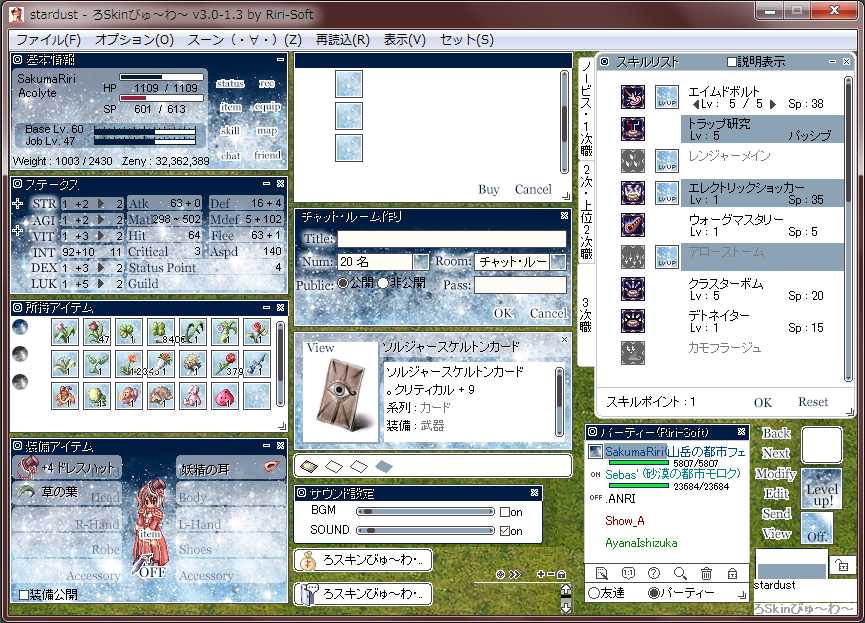Click the lock icon beside stardust input box
Image resolution: width=865 pixels, height=623 pixels.
pyautogui.click(x=842, y=566)
